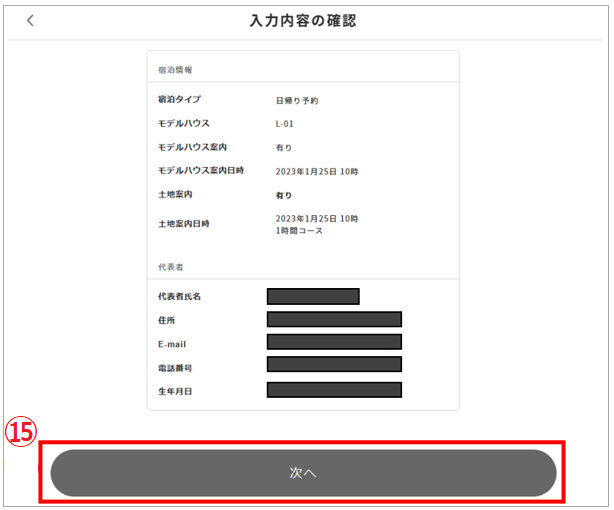Click the 土地案内 label
This screenshot has height=510, width=614.
coord(175,194)
